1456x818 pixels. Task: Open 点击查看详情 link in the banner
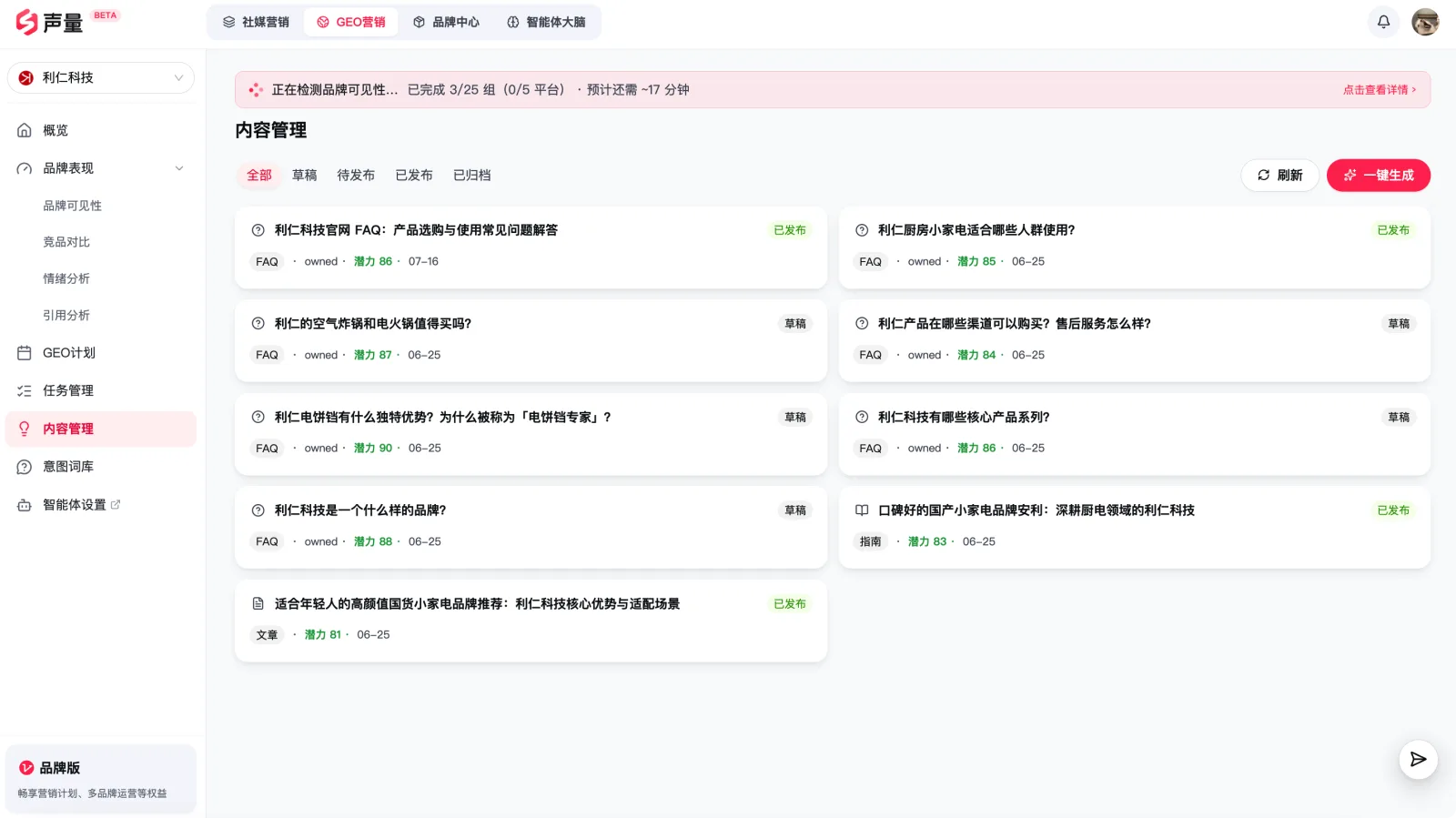coord(1380,89)
